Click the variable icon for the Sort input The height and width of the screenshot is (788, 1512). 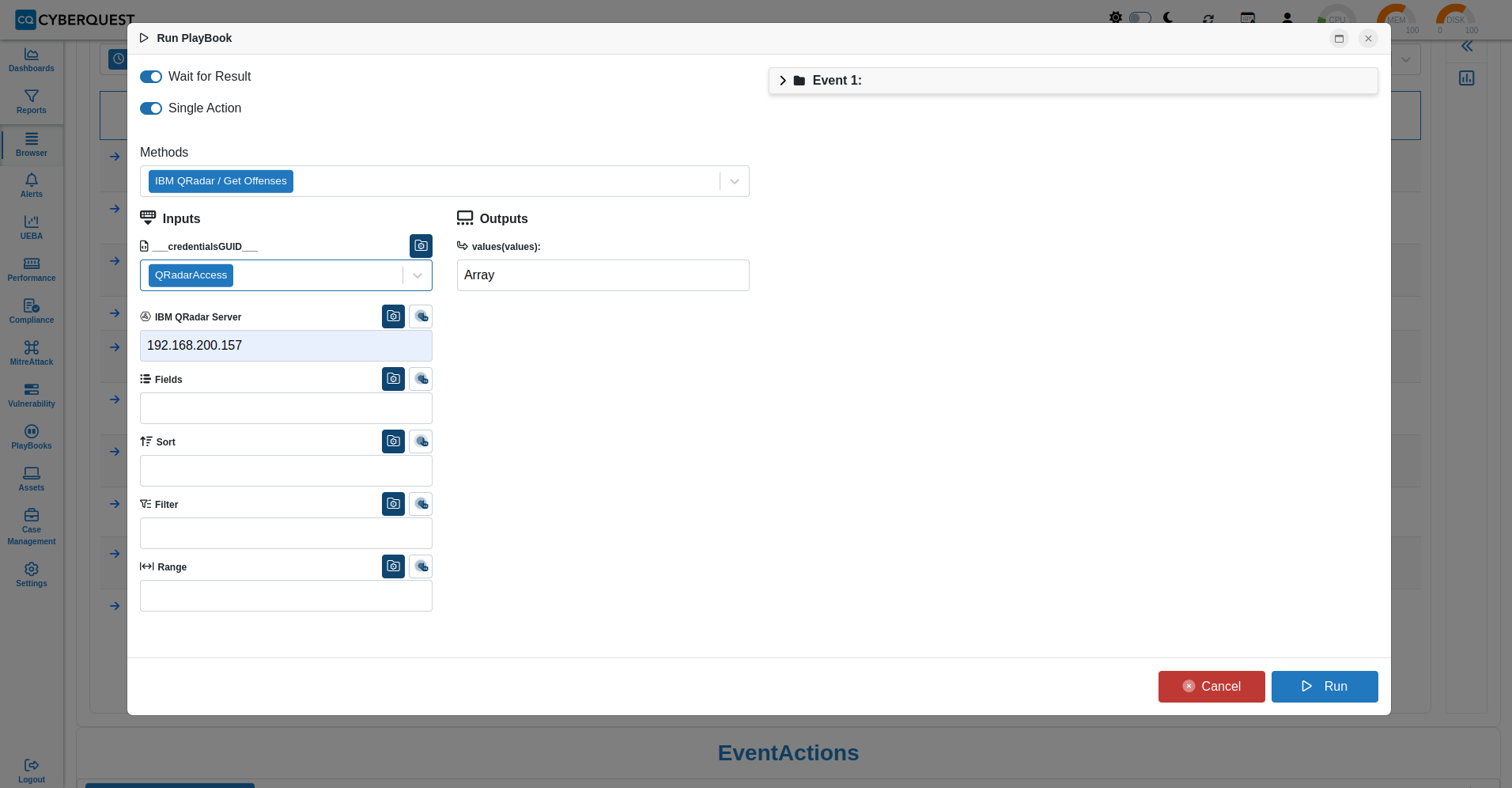coord(421,441)
